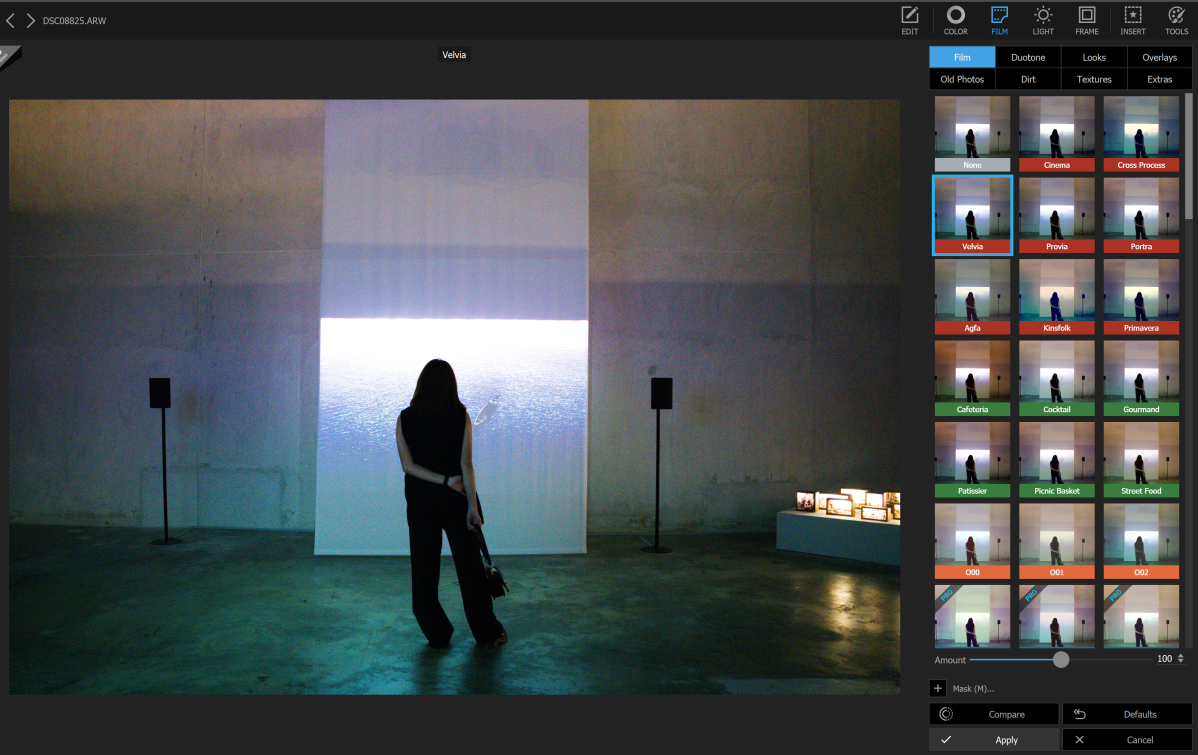Open the Overlays tab

[1160, 57]
